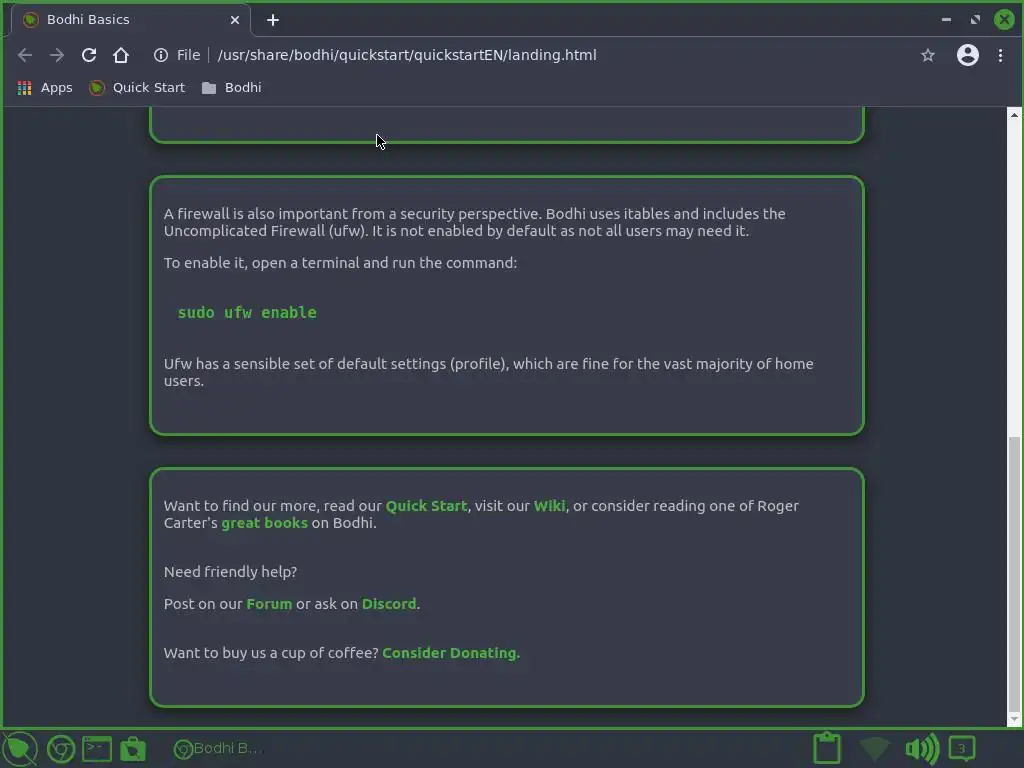This screenshot has height=768, width=1024.
Task: Click the scrollbar up arrow
Action: pyautogui.click(x=1014, y=115)
